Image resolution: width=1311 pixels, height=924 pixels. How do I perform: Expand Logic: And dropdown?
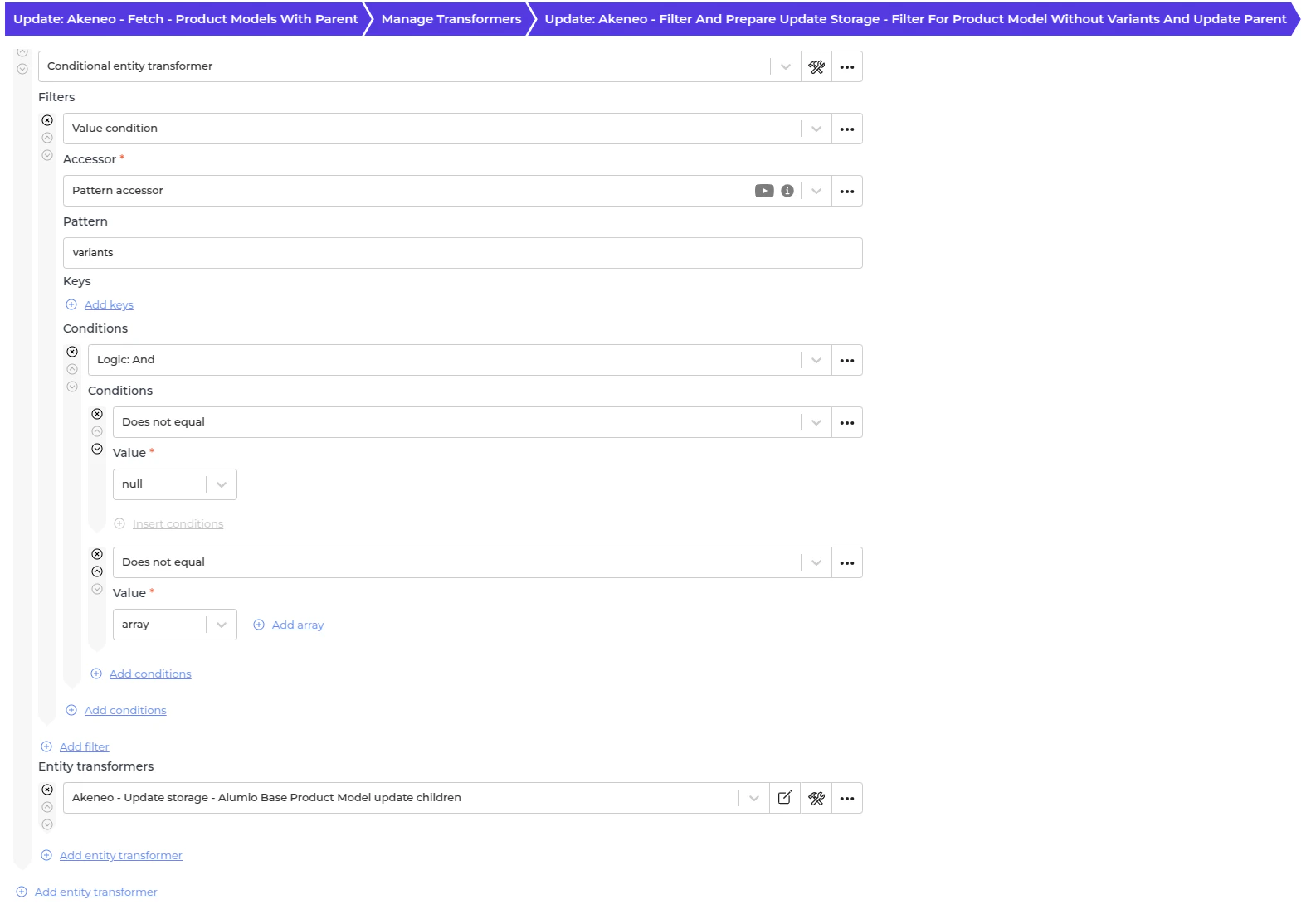click(x=816, y=360)
